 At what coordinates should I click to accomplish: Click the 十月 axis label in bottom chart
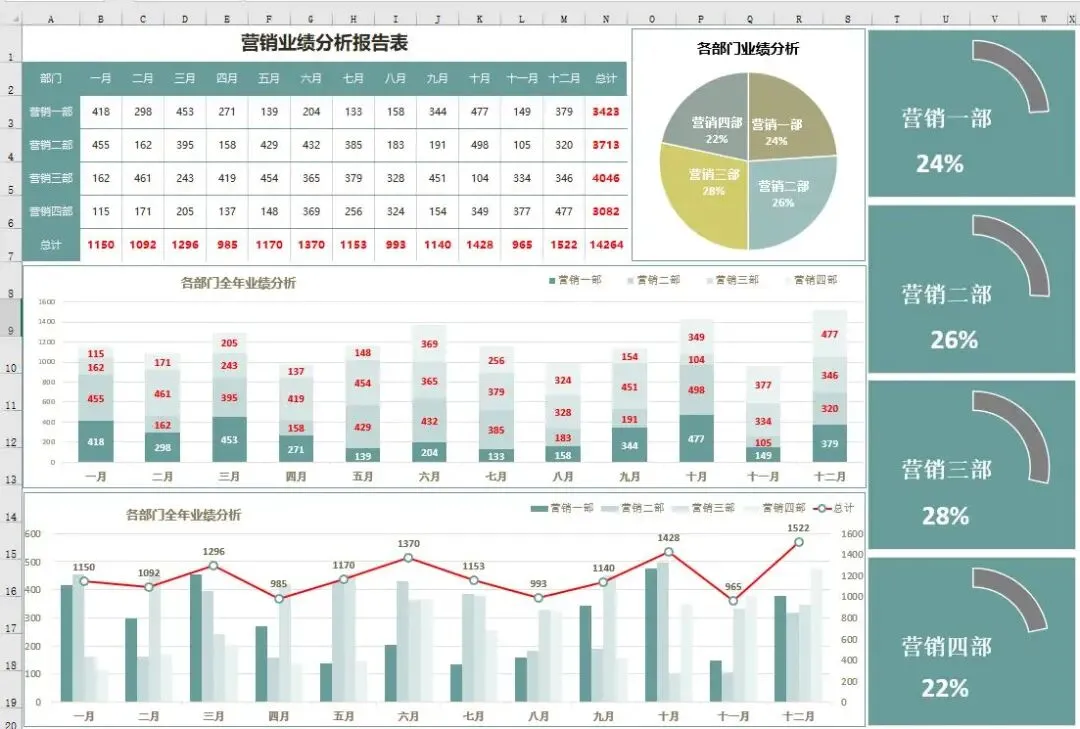[x=670, y=716]
